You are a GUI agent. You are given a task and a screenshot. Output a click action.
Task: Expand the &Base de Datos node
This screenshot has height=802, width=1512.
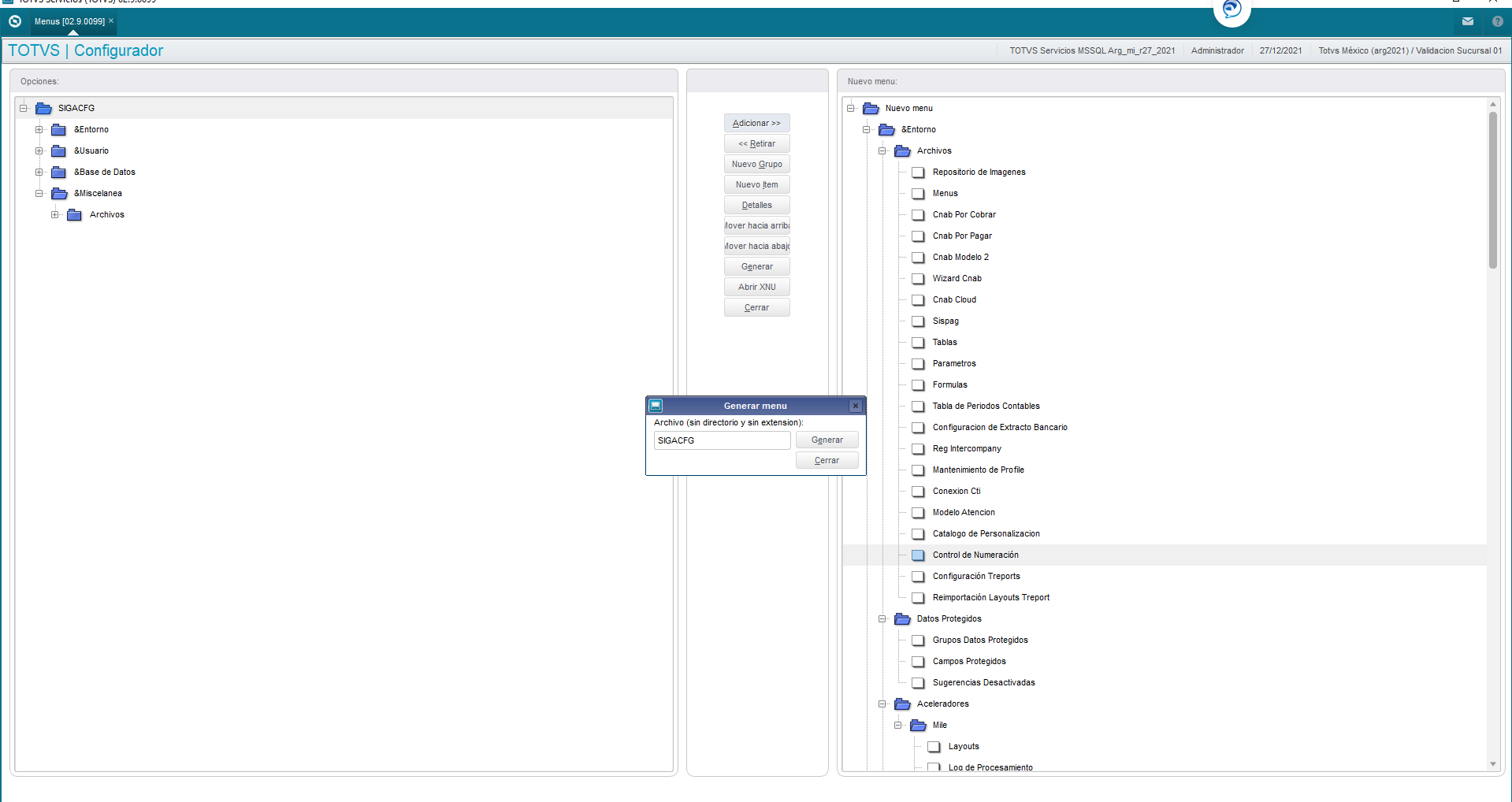(39, 172)
